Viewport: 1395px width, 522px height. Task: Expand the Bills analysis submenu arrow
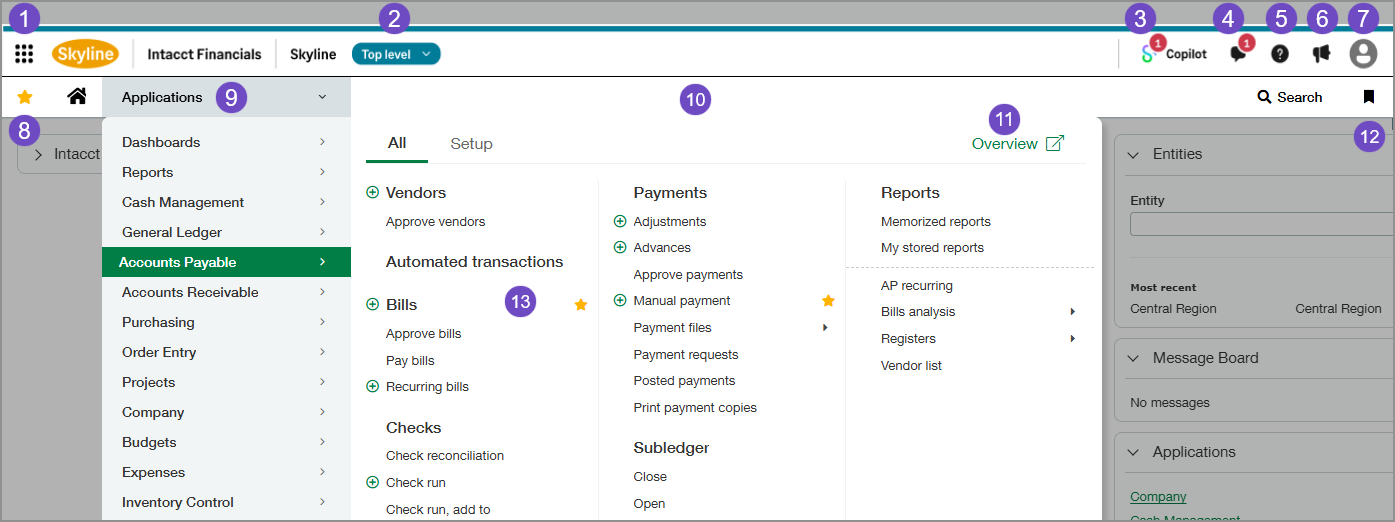pos(1073,312)
